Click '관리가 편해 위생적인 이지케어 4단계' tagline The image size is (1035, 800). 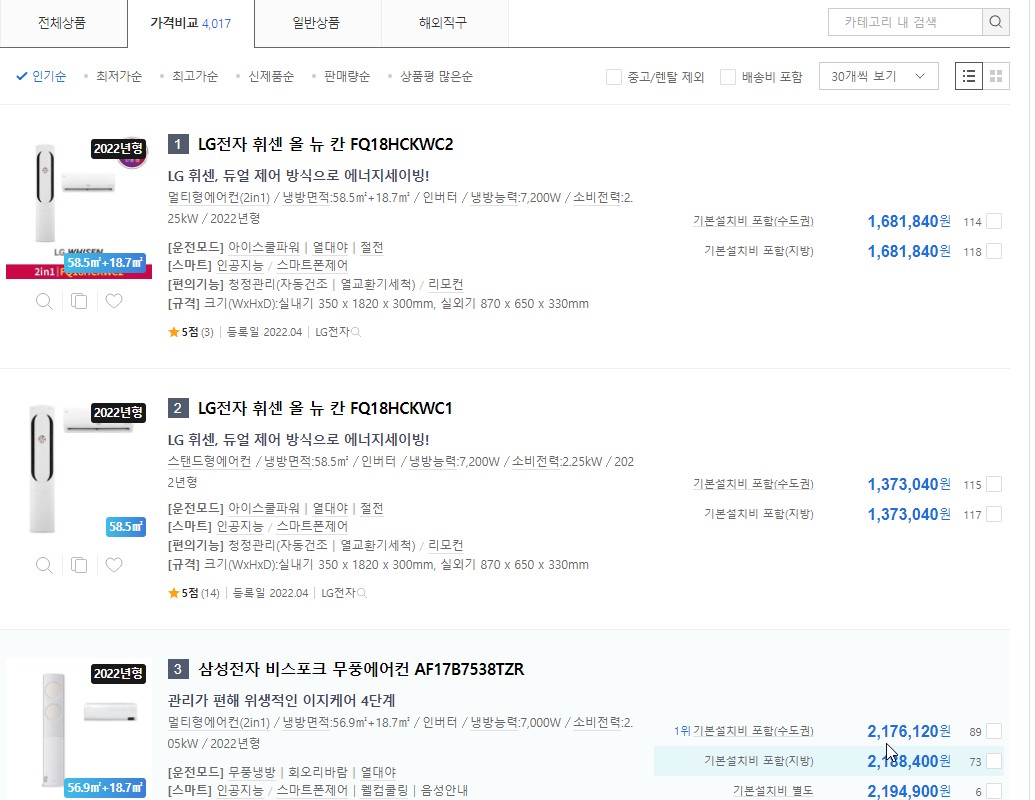[282, 700]
